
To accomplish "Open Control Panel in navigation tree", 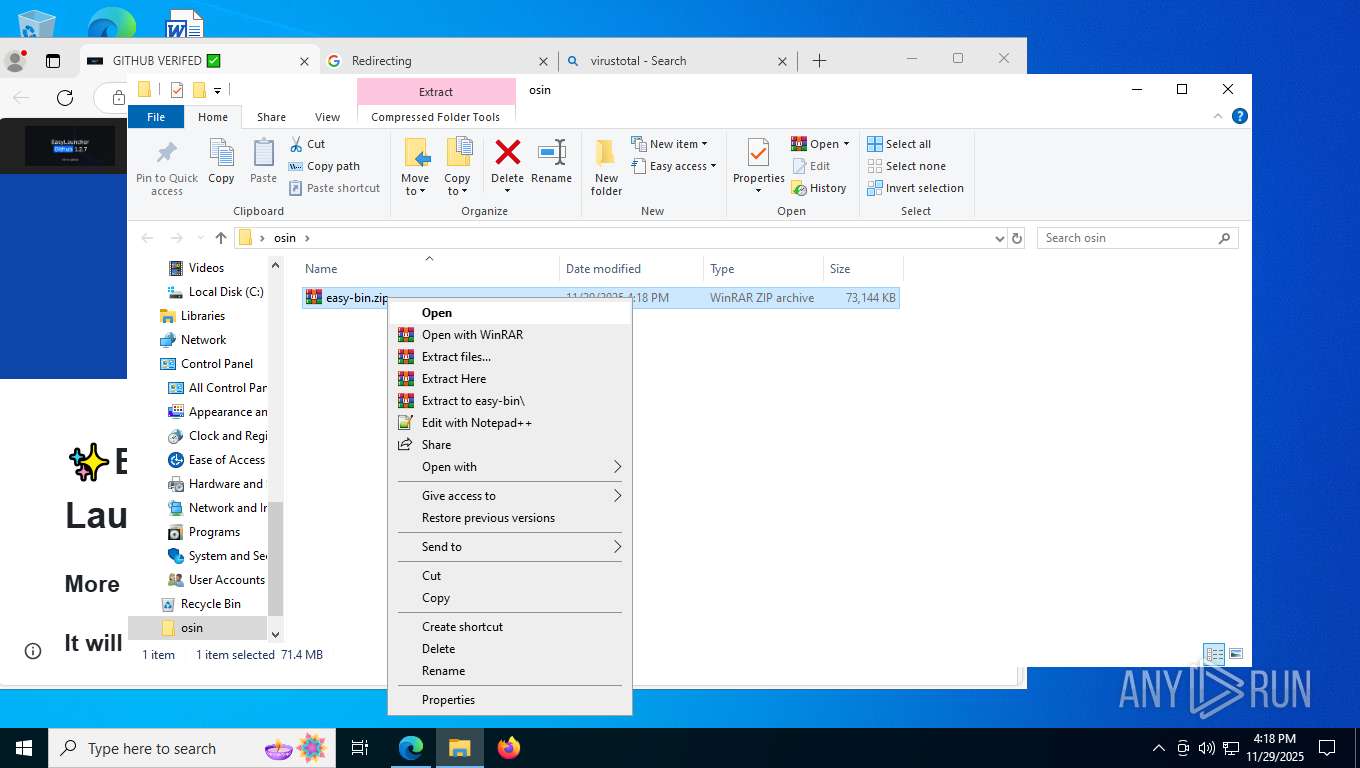I will pos(207,364).
